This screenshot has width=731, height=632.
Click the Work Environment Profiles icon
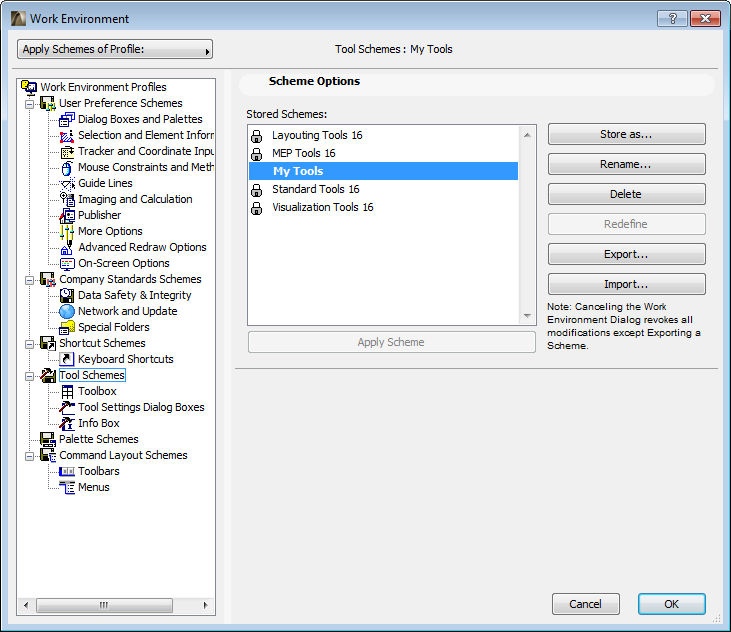[x=29, y=87]
